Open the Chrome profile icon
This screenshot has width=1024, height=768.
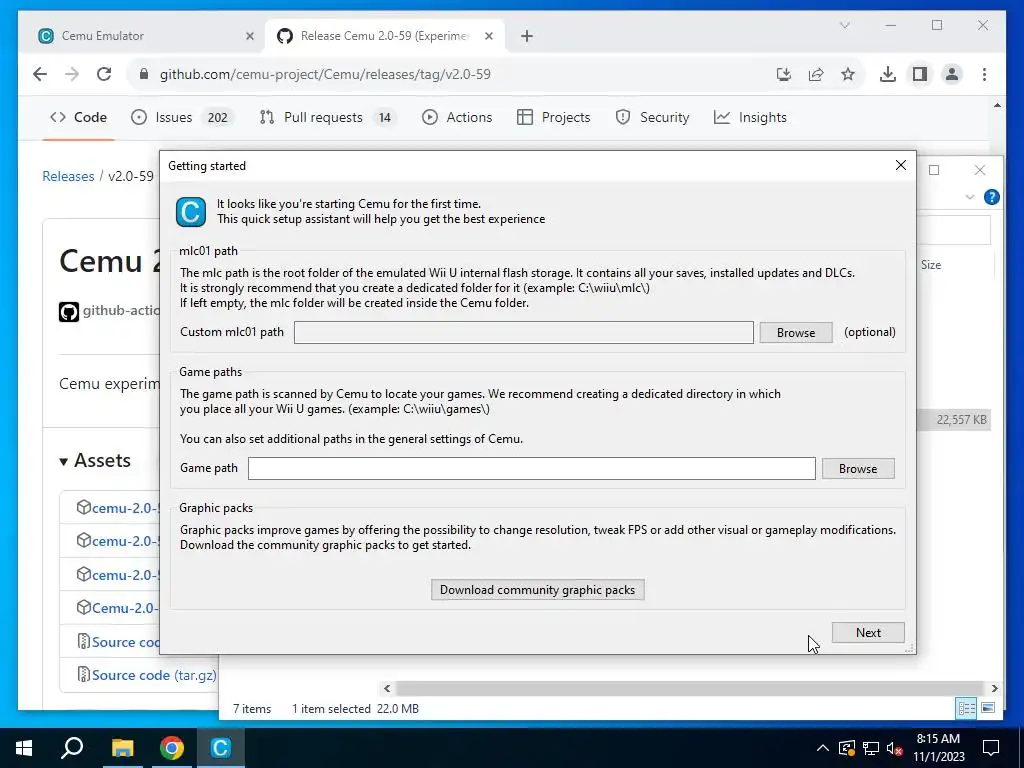(x=952, y=74)
